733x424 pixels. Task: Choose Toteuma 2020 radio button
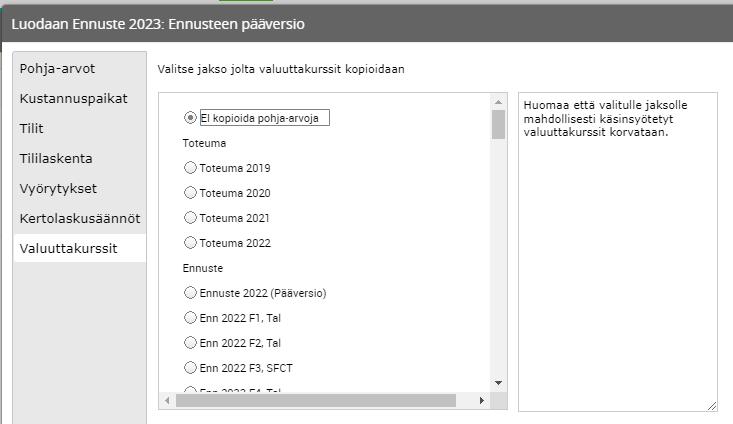pyautogui.click(x=191, y=193)
